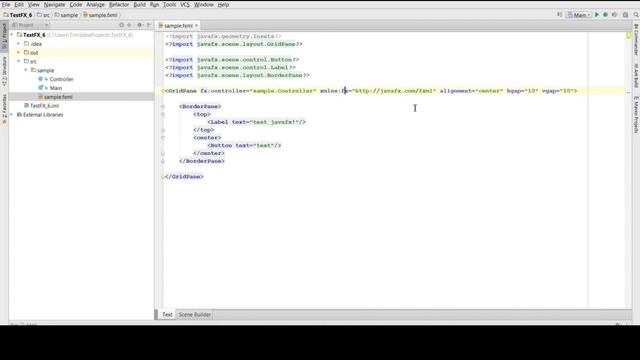The width and height of the screenshot is (640, 360).
Task: Click the Button text="test" code line
Action: 244,145
